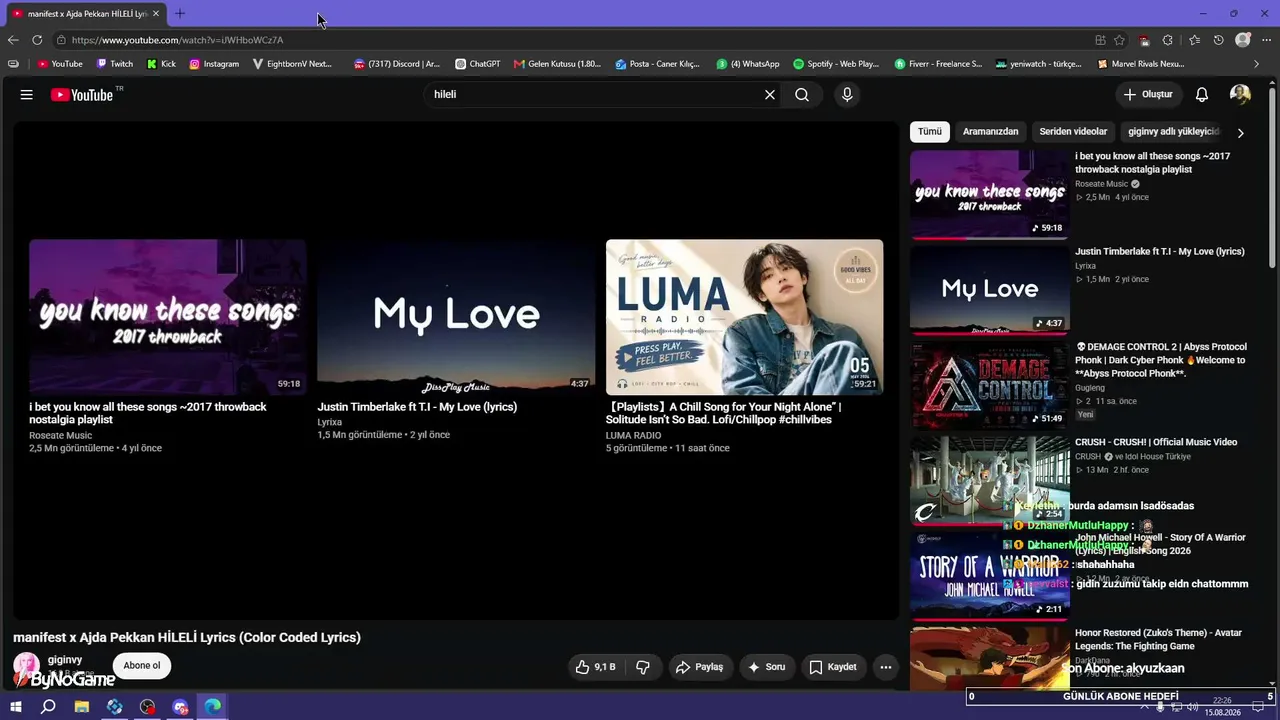Open the Windows Start menu

(16, 707)
